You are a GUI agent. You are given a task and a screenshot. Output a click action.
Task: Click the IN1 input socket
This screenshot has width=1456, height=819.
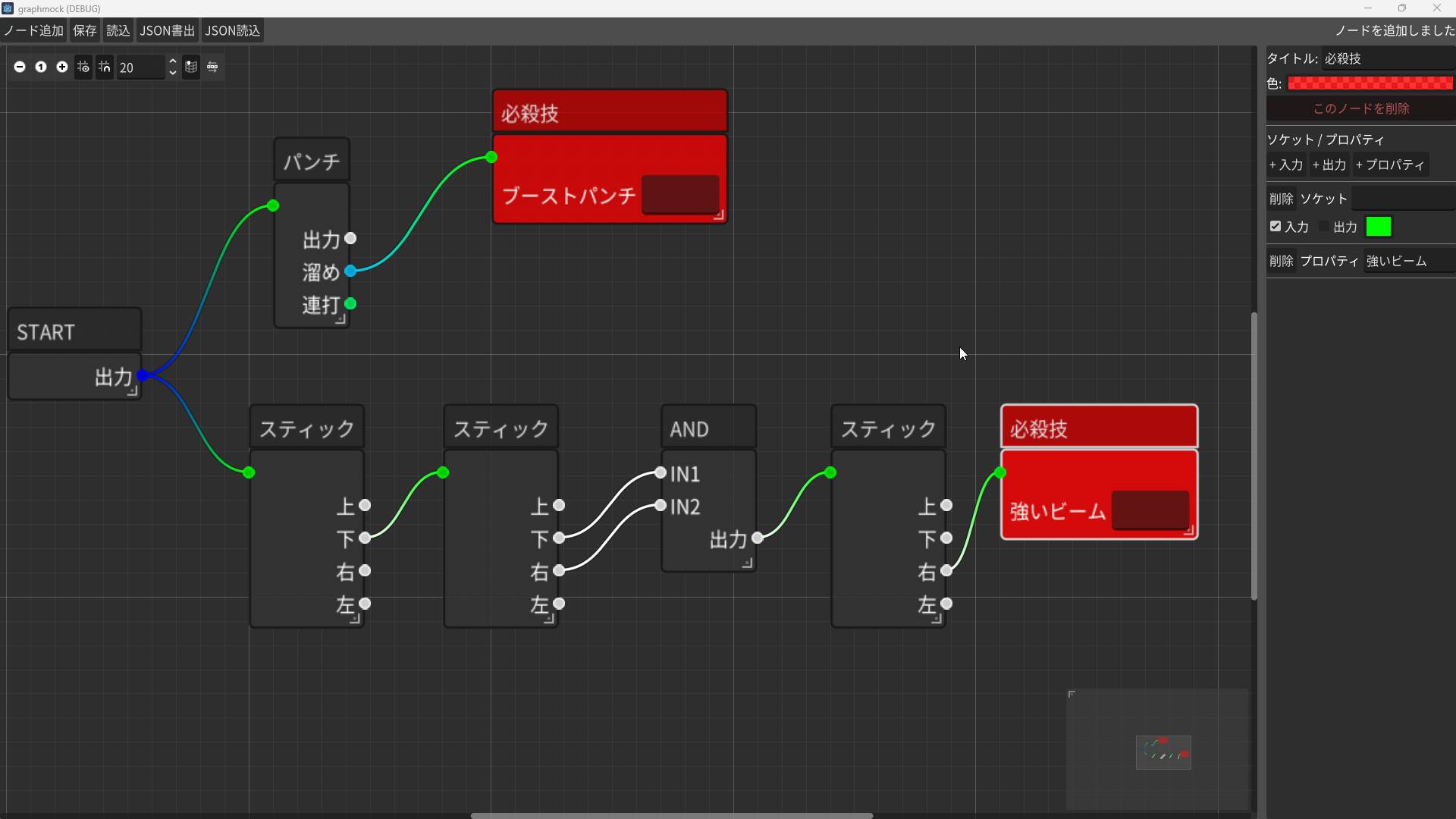tap(661, 473)
